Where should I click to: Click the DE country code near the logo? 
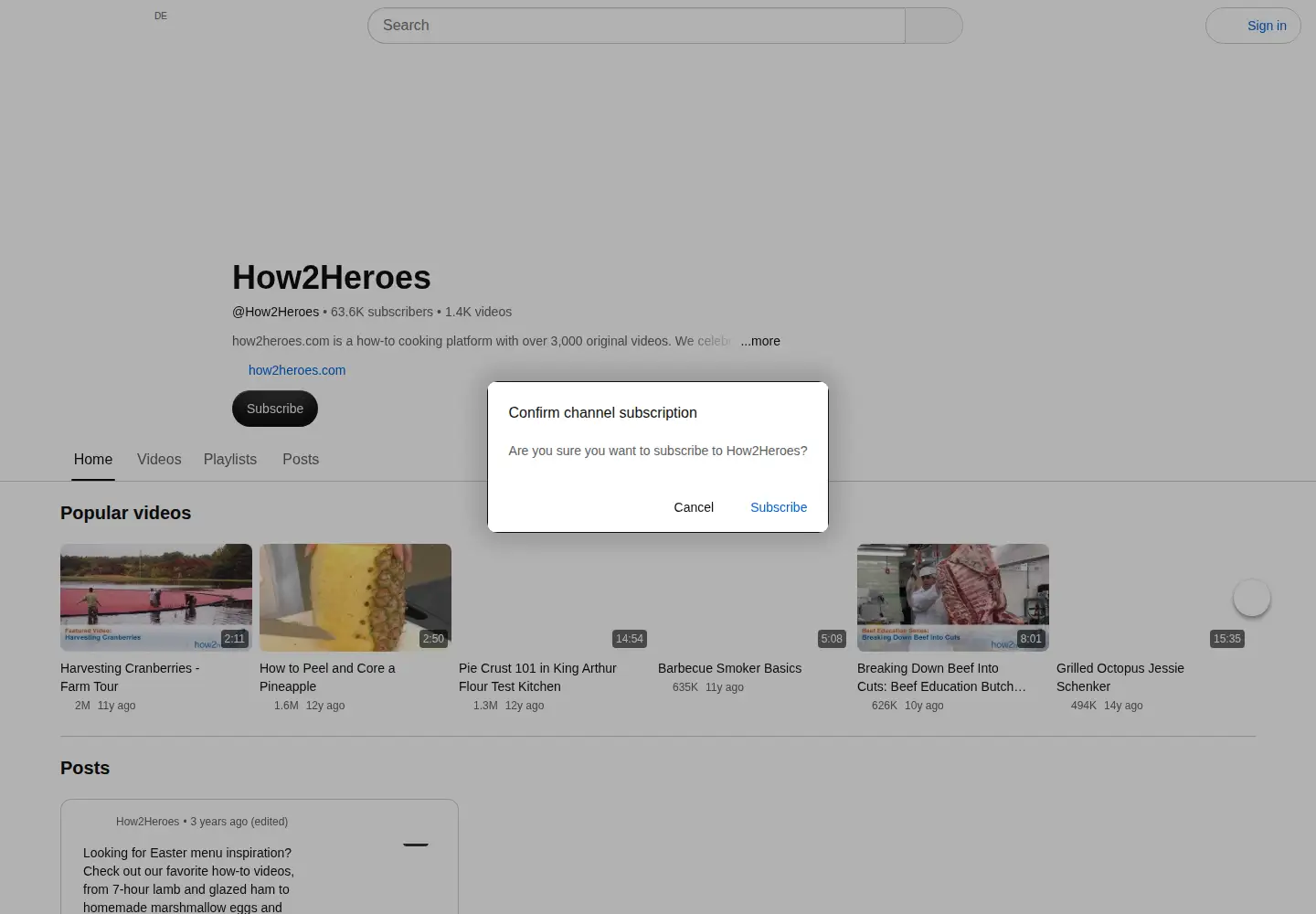pos(161,16)
